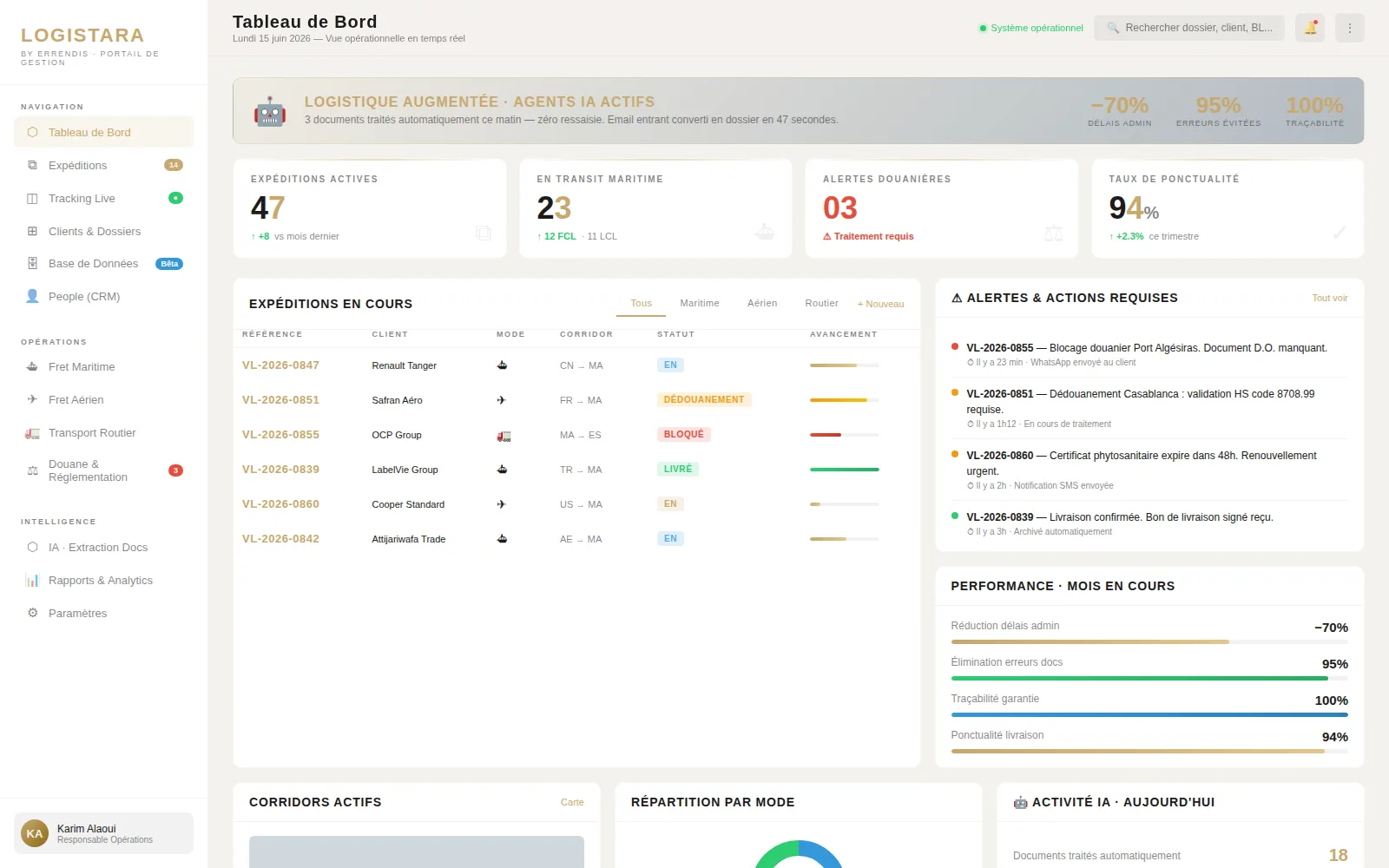Open alert VL-2026-0860 Certificat phytosanitaire
This screenshot has width=1389, height=868.
[1149, 470]
